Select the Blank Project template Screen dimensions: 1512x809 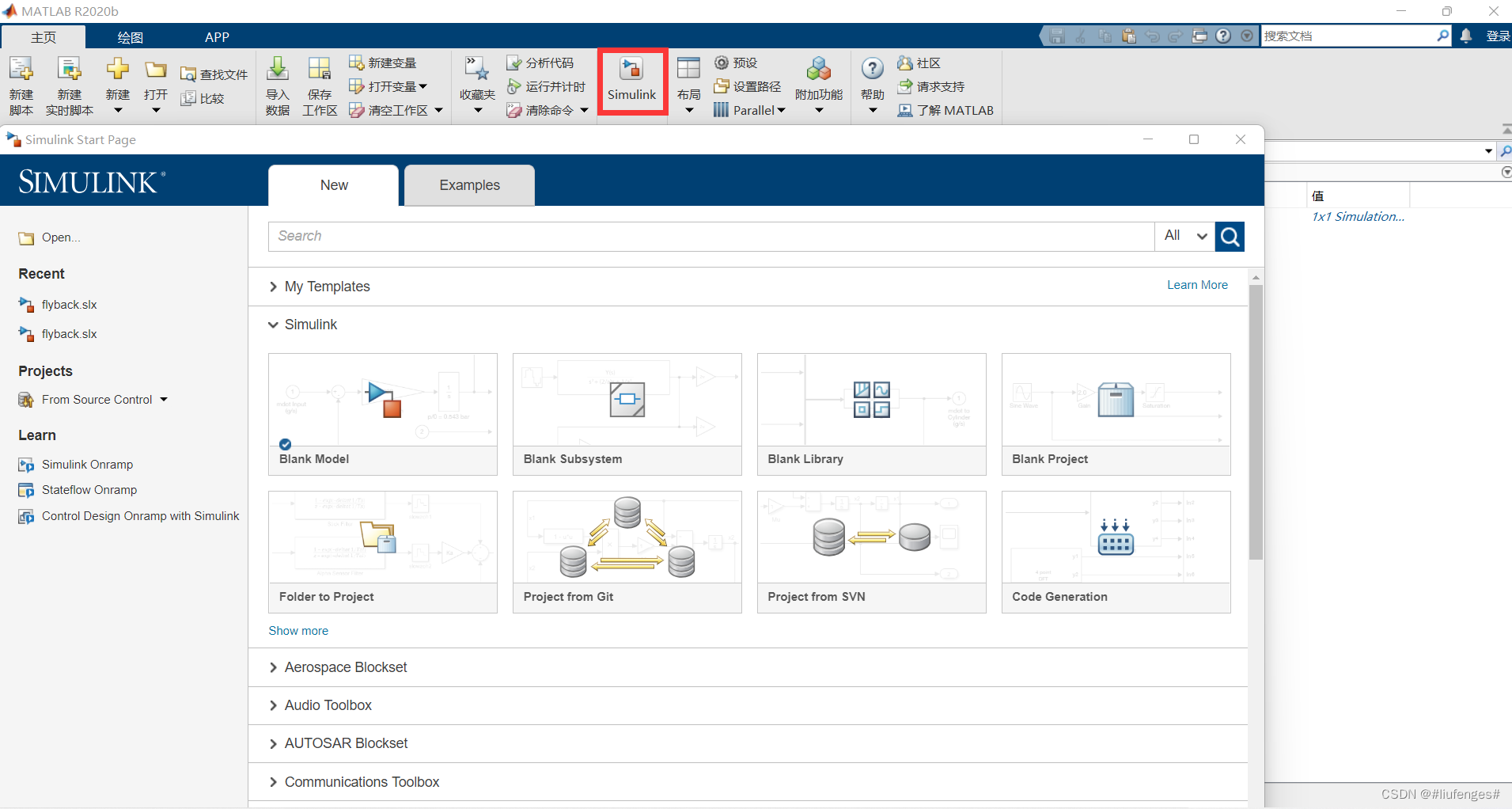1116,414
